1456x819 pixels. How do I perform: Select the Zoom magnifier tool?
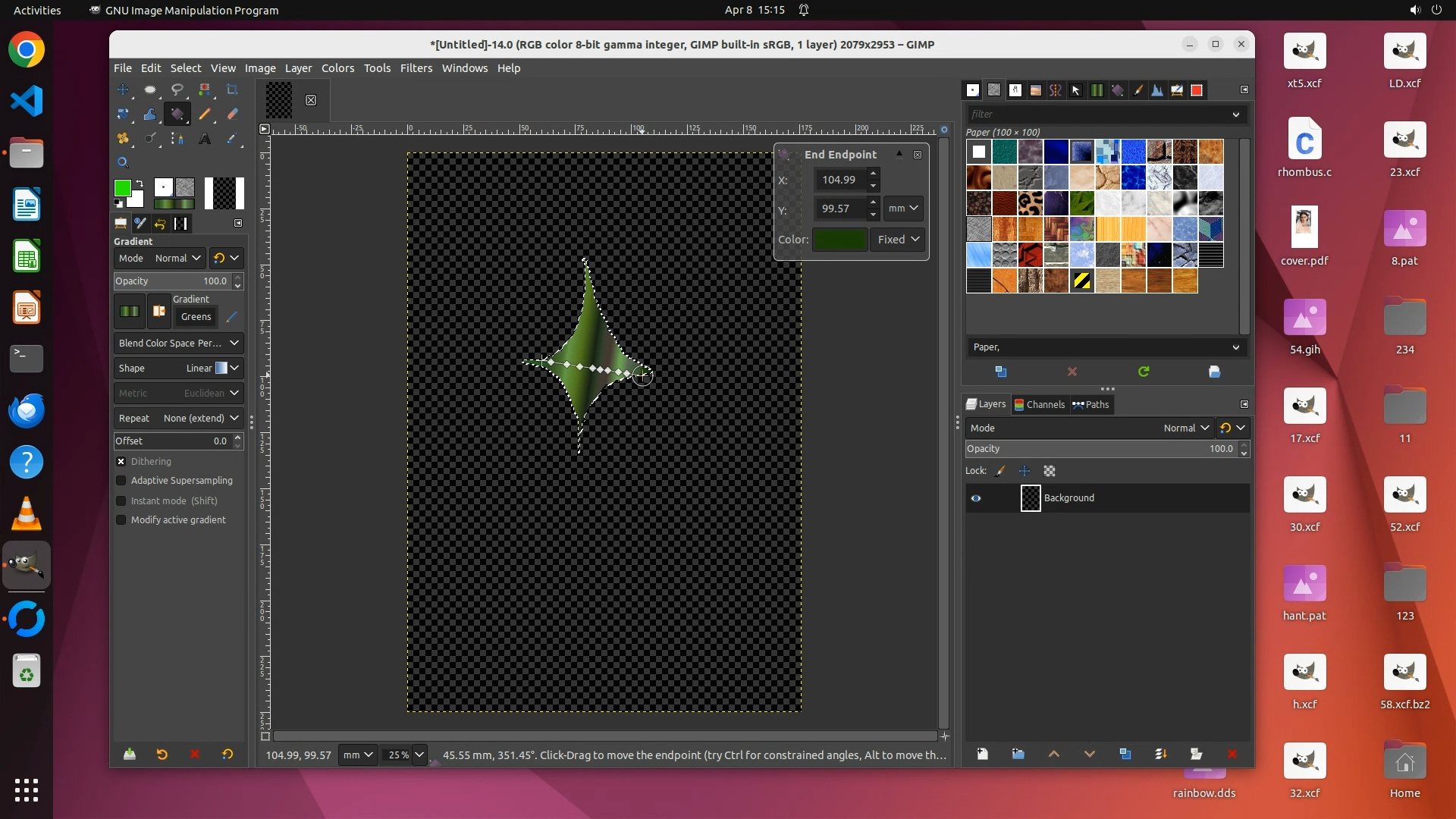pyautogui.click(x=123, y=162)
